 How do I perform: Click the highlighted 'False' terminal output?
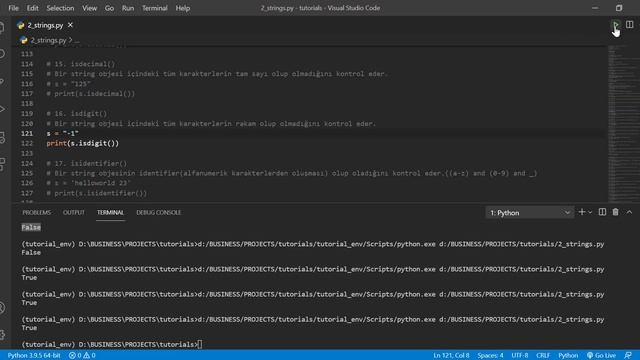click(x=31, y=227)
